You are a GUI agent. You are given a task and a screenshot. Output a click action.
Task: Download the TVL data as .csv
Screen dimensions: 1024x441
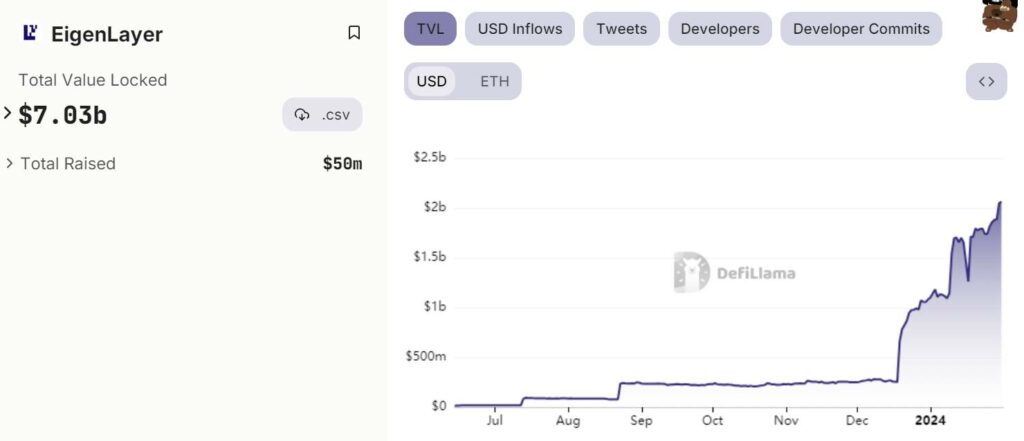point(323,115)
